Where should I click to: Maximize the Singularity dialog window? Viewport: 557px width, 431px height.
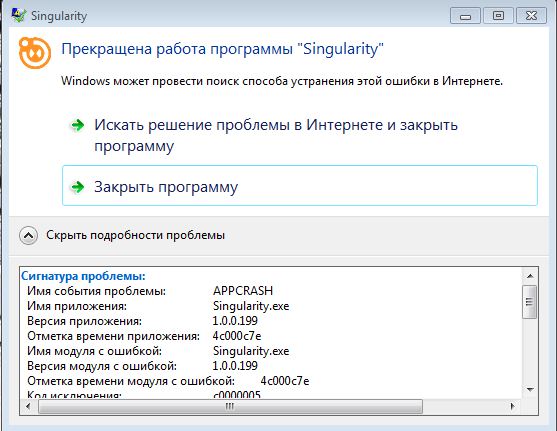498,16
